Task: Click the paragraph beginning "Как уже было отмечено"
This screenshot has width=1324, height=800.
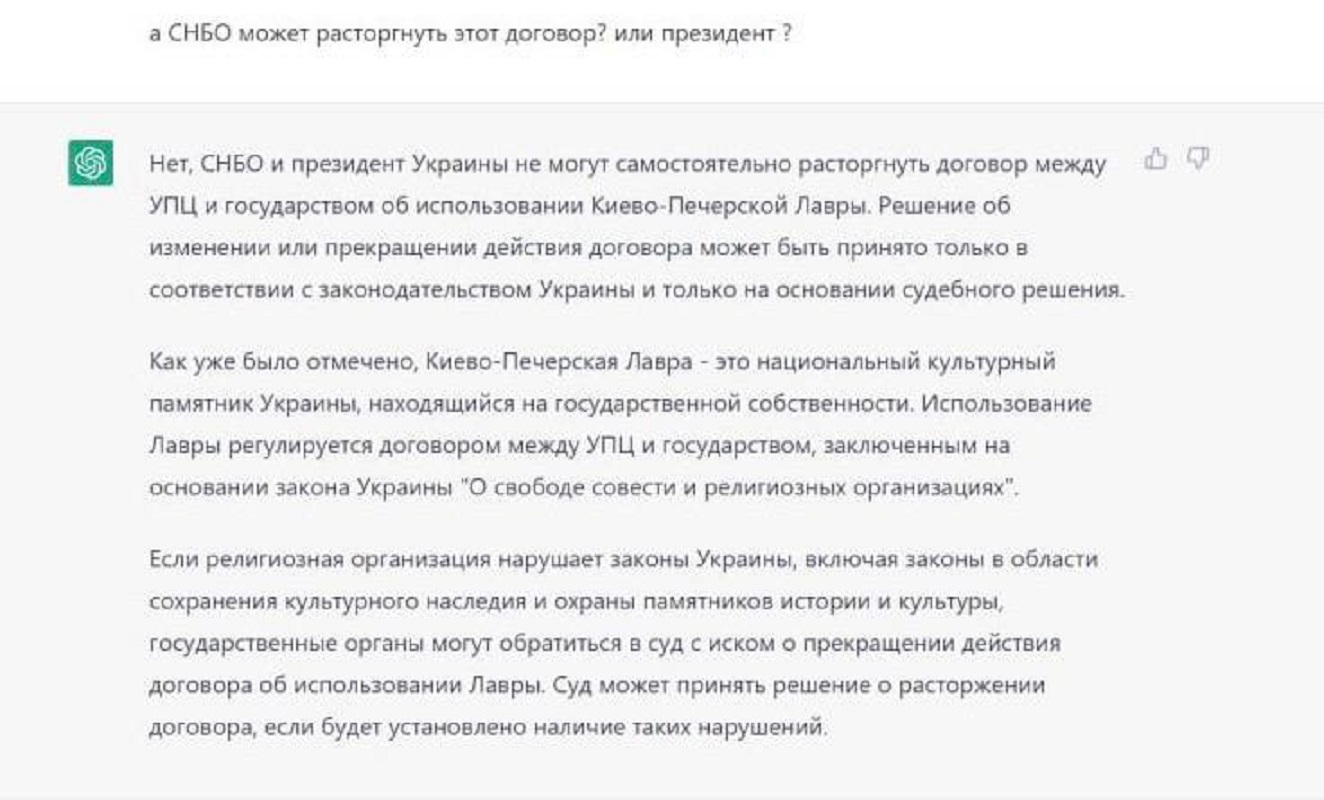Action: 621,422
